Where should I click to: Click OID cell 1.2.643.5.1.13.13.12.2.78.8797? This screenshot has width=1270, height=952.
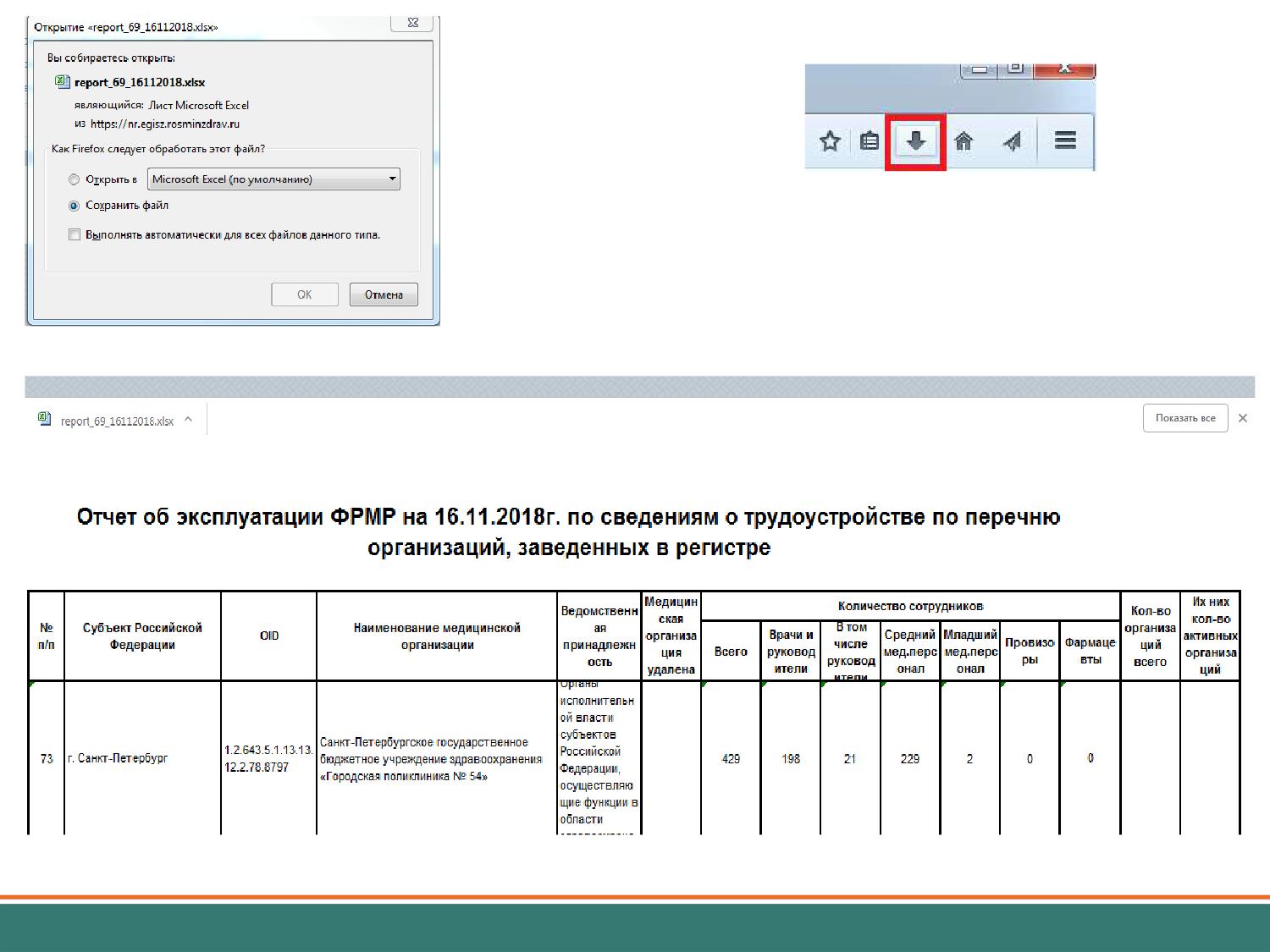[x=269, y=759]
